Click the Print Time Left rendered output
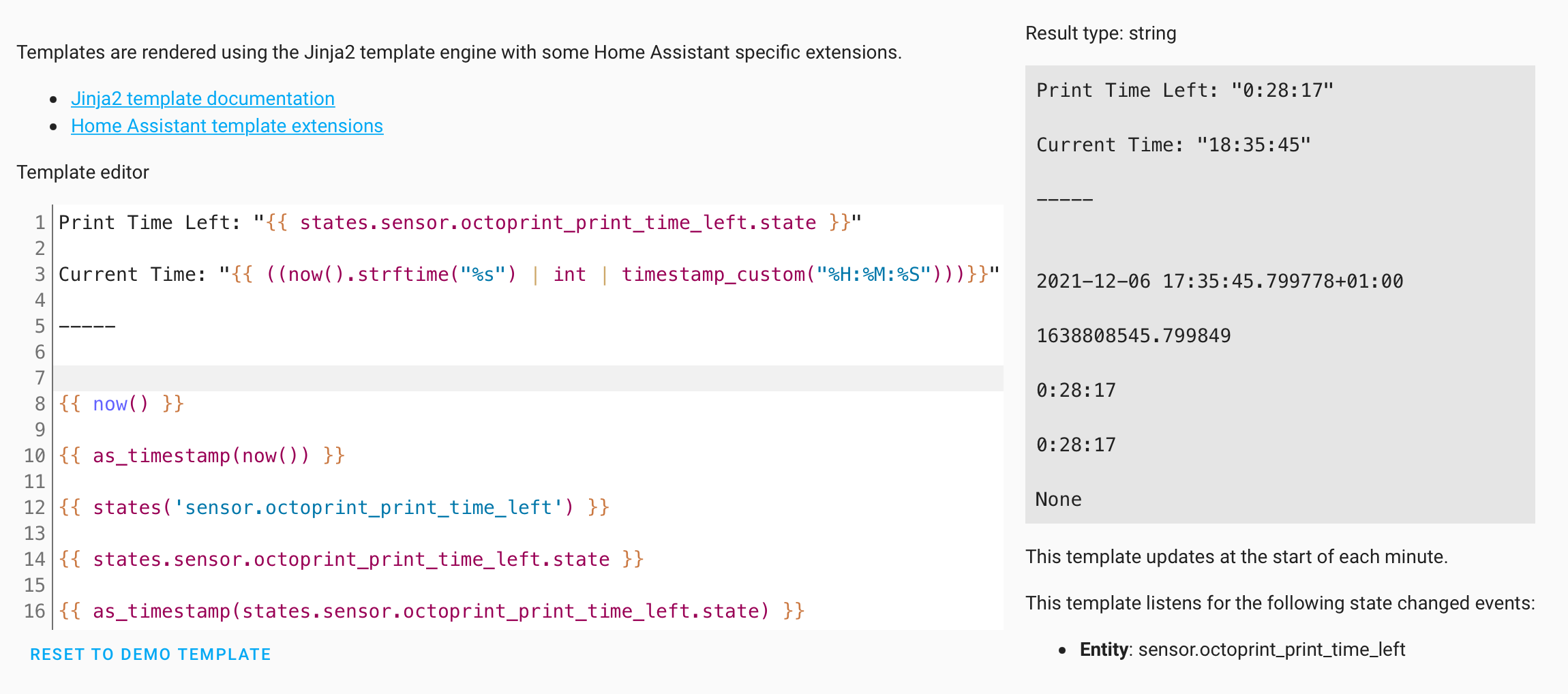Image resolution: width=1568 pixels, height=694 pixels. click(1184, 89)
